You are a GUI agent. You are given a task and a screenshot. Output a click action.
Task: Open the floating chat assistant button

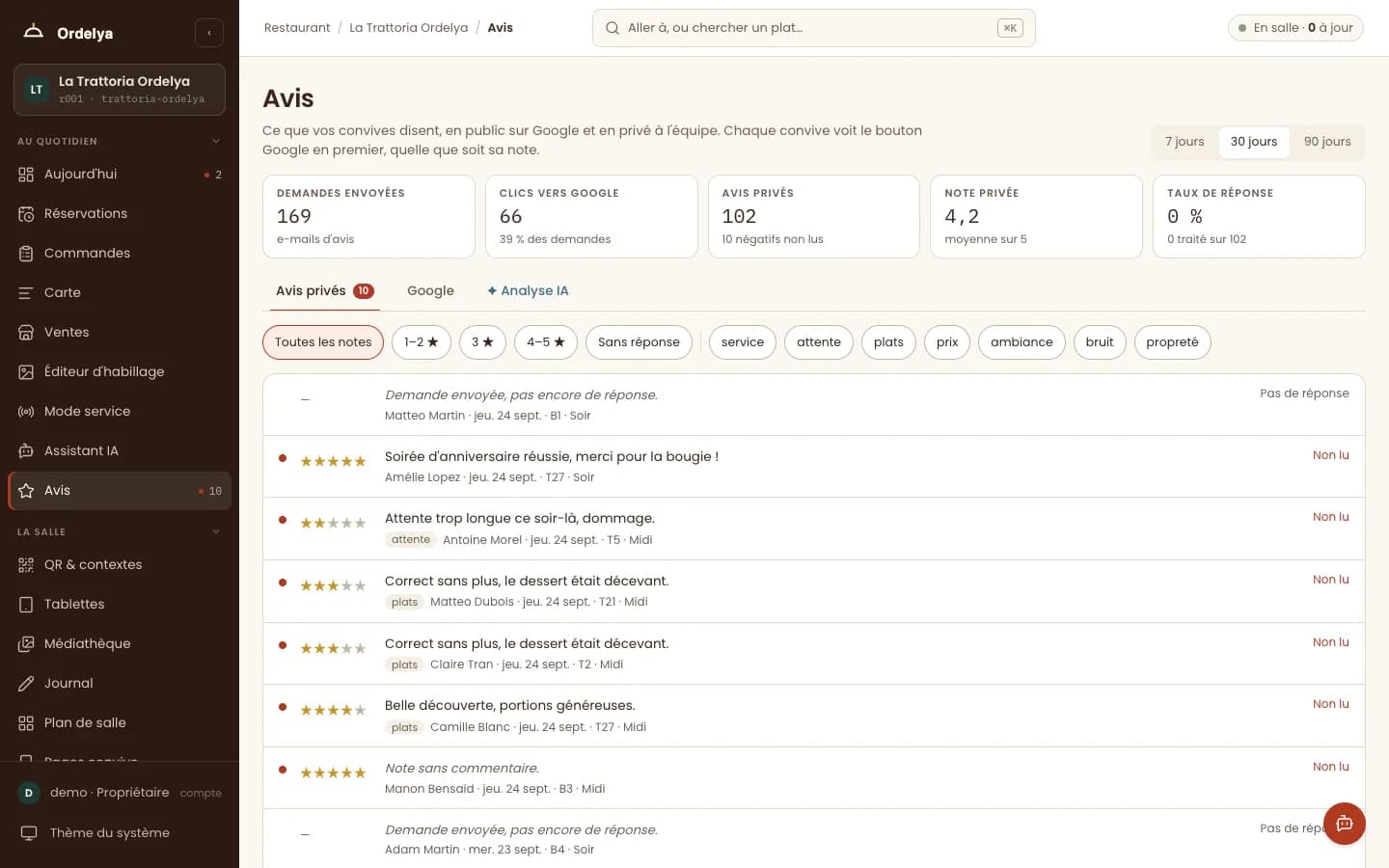pyautogui.click(x=1345, y=824)
